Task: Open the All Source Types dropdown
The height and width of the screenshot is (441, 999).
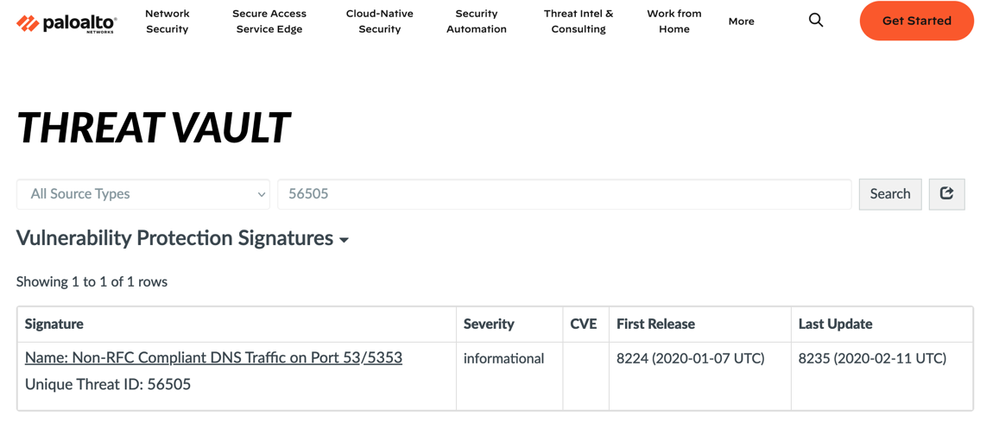Action: (x=143, y=194)
